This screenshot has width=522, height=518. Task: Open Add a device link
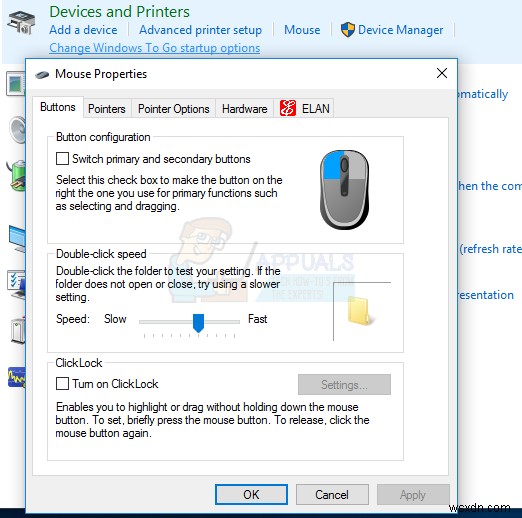pyautogui.click(x=83, y=30)
